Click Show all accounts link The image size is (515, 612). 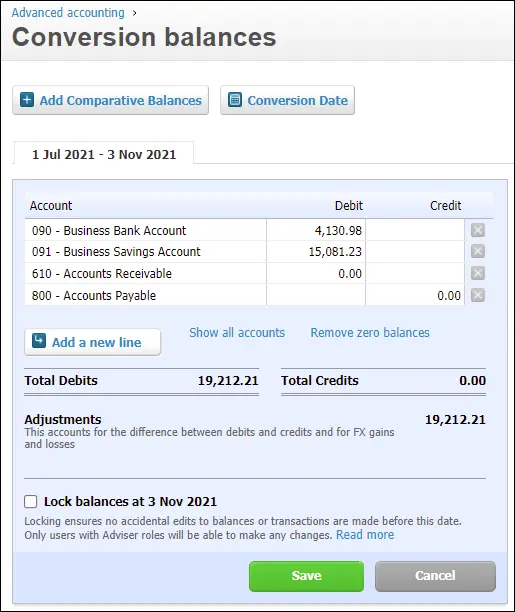237,333
